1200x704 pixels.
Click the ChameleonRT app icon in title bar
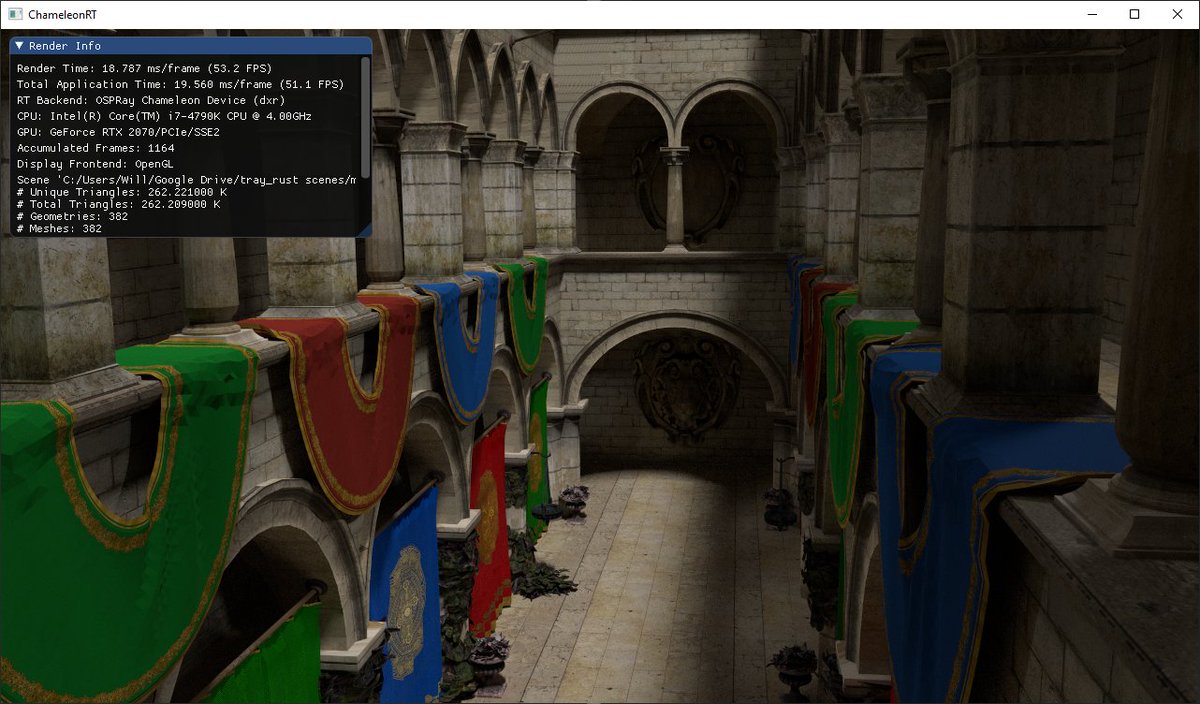coord(14,14)
